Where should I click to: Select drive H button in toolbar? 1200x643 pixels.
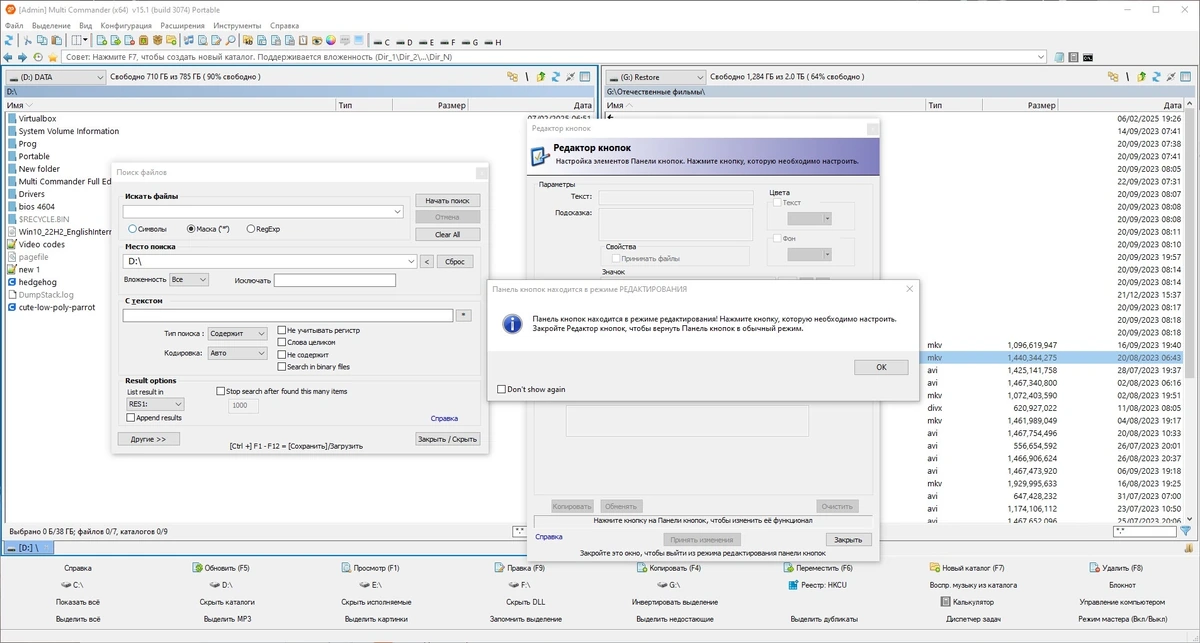pos(493,42)
